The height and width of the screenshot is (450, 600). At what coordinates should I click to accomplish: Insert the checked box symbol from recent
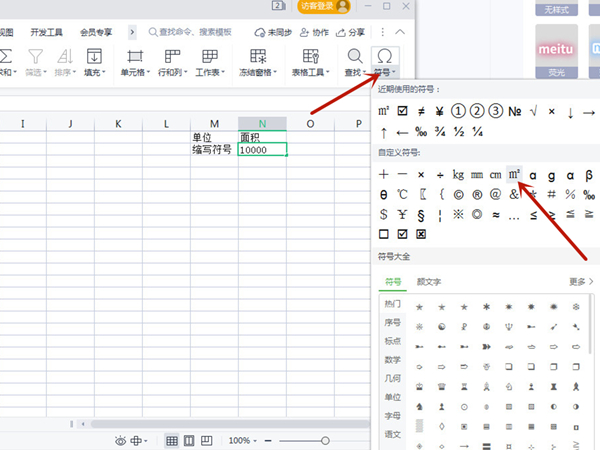[402, 111]
